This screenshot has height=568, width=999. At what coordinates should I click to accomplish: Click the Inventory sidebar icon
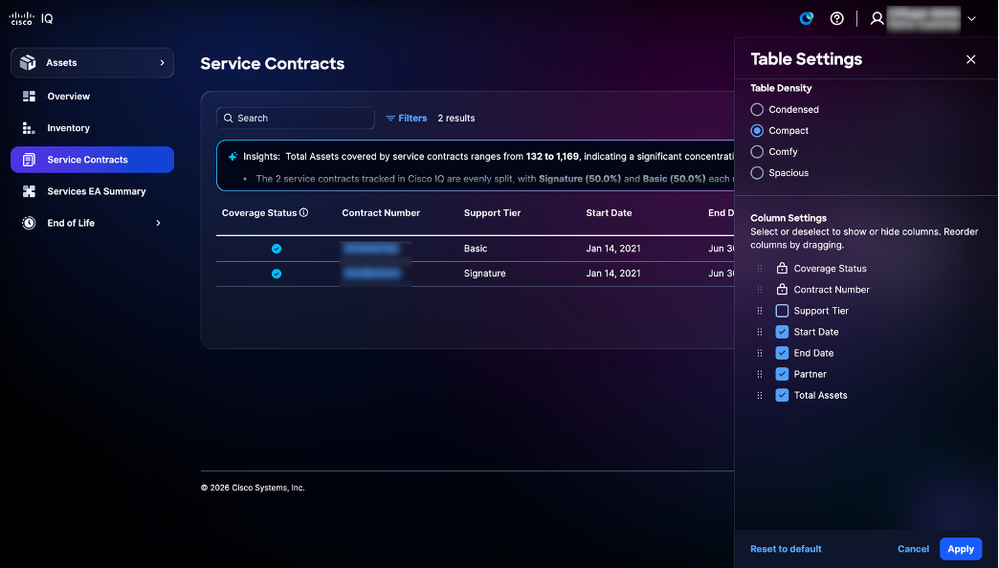29,128
